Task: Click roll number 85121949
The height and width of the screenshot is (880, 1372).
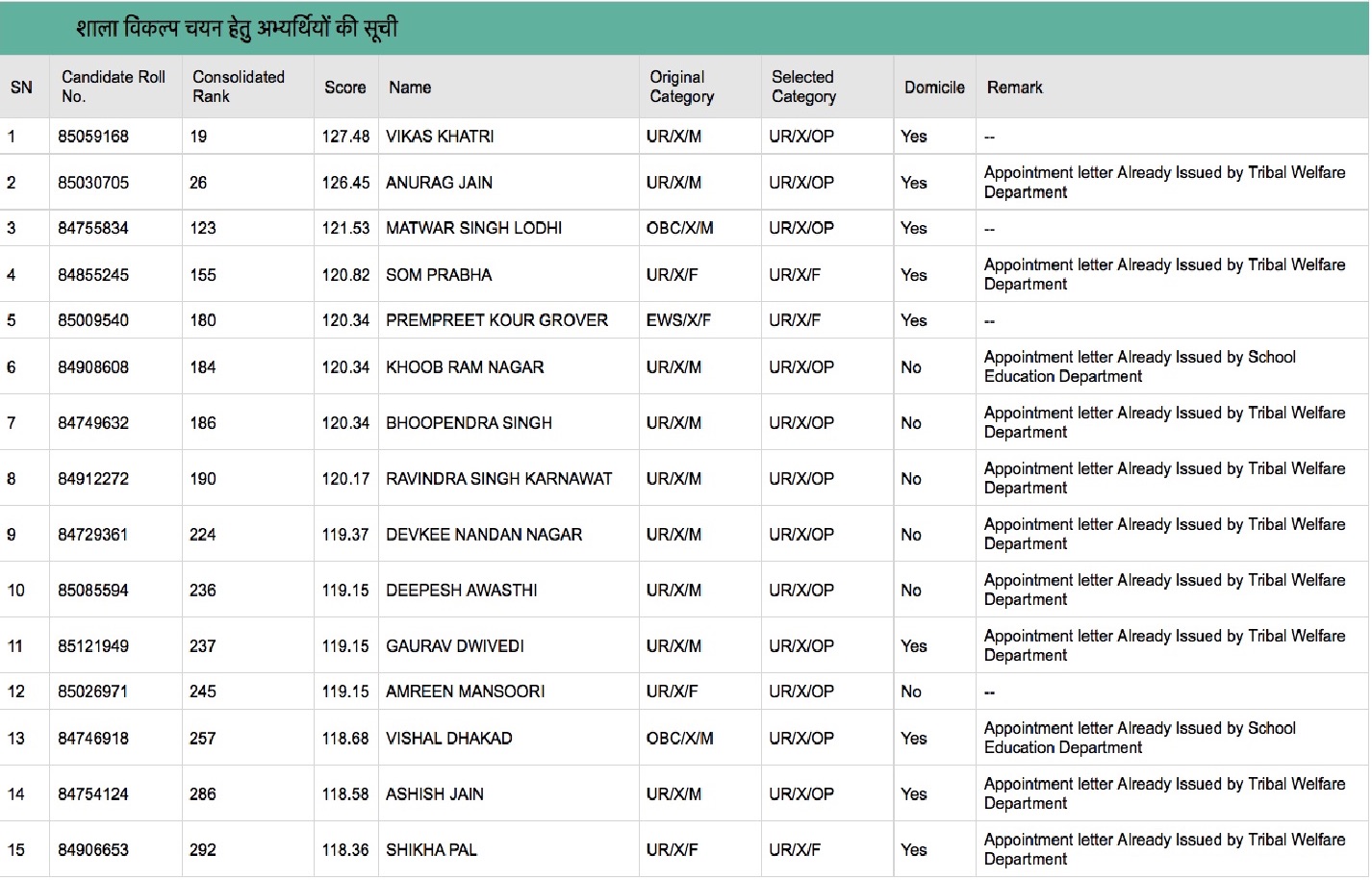Action: [x=93, y=646]
